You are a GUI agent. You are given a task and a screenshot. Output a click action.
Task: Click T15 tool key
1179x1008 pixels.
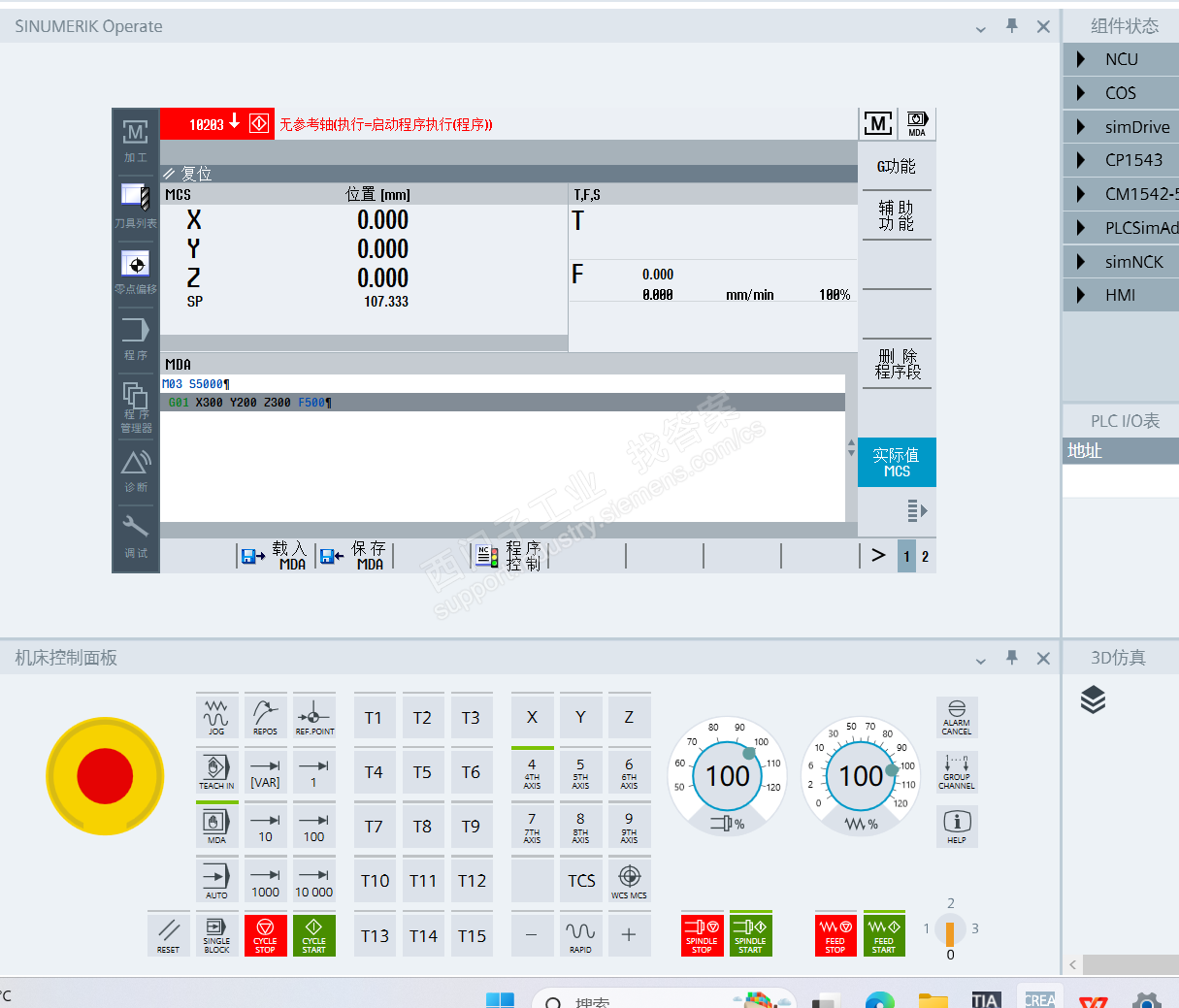click(x=472, y=935)
